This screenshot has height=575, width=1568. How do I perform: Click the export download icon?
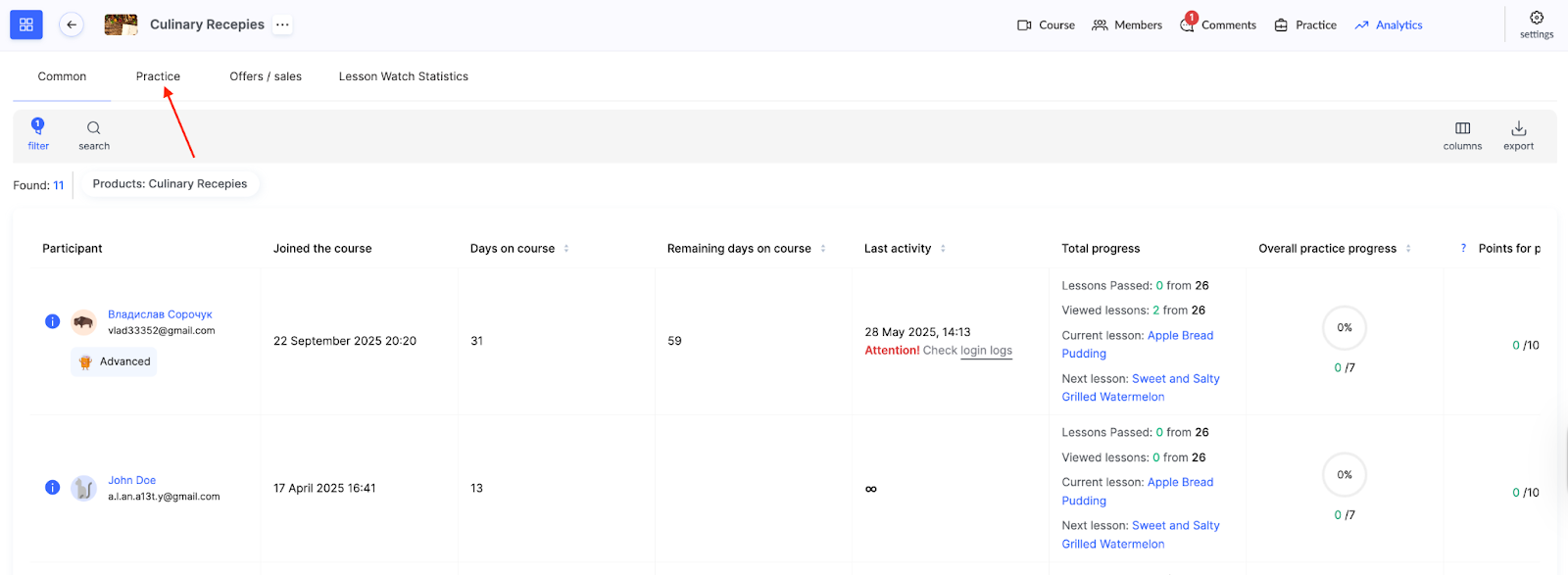point(1518,129)
